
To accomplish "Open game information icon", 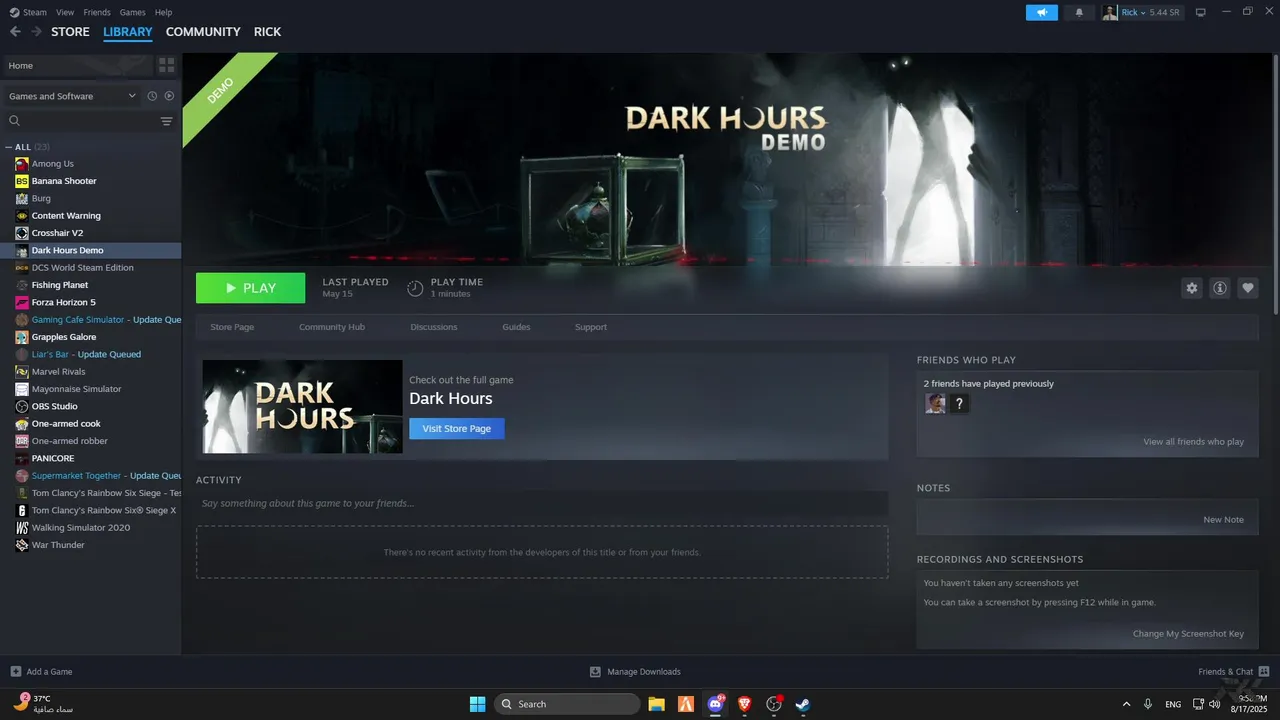I will [1219, 288].
